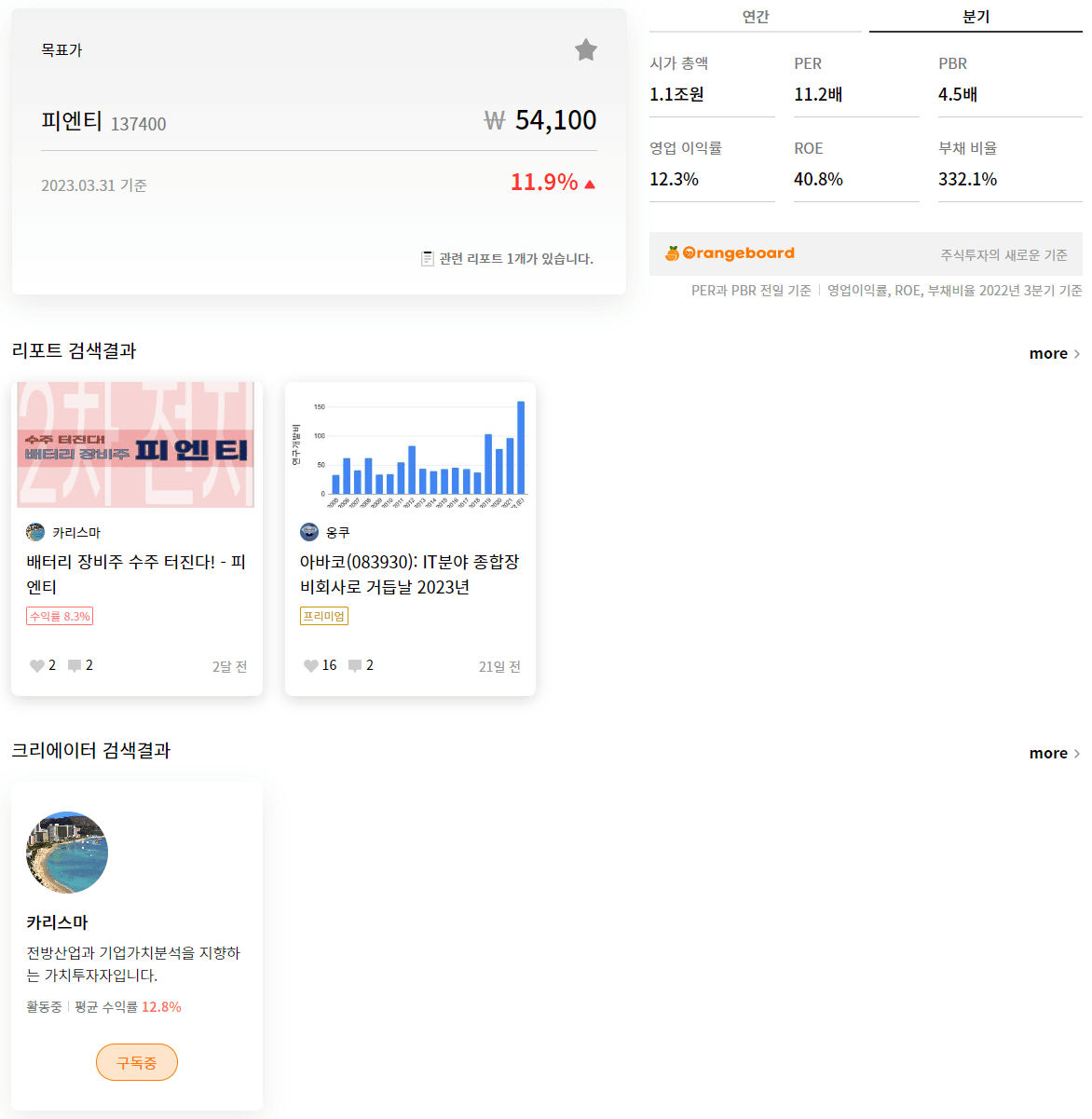Click the 11.9% upside value
Screen dimensions: 1092x1119
click(x=544, y=182)
